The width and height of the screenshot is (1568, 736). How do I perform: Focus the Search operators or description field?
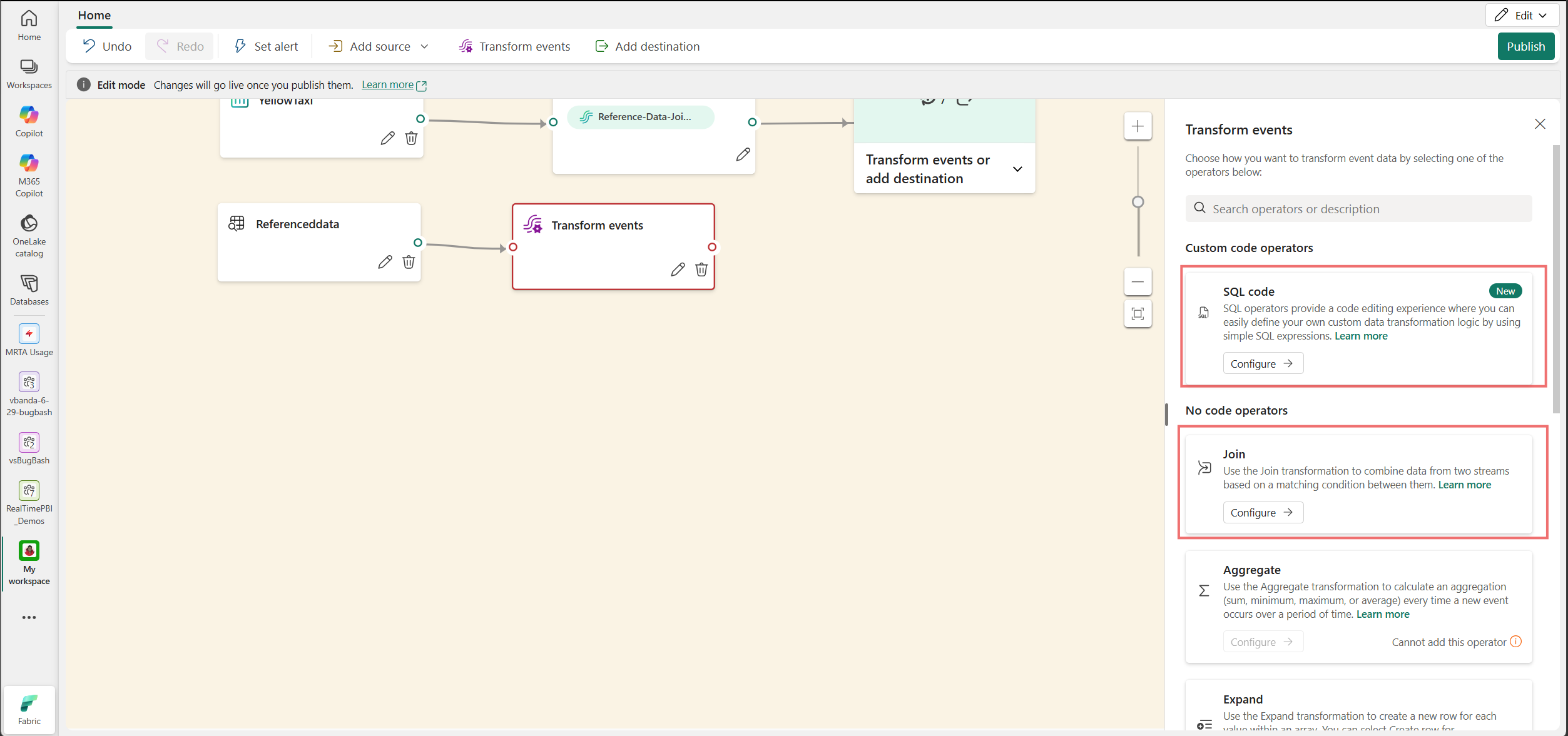(1358, 209)
